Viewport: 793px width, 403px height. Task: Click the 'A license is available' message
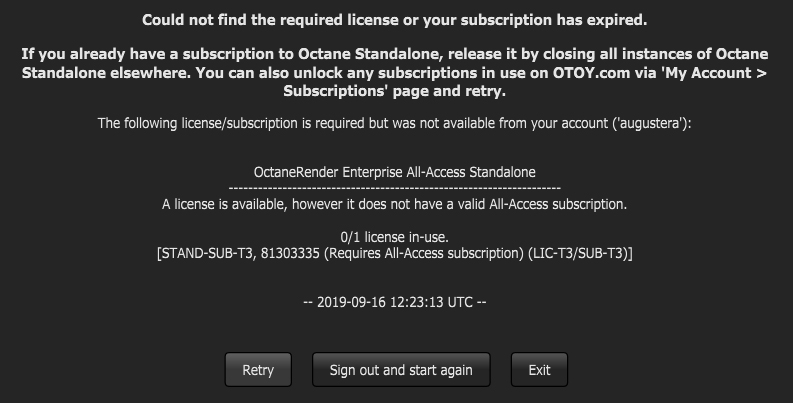tap(395, 204)
